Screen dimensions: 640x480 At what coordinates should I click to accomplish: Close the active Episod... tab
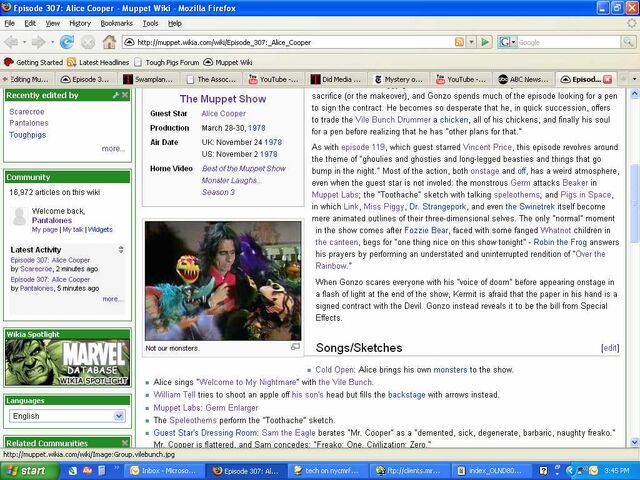(x=607, y=79)
